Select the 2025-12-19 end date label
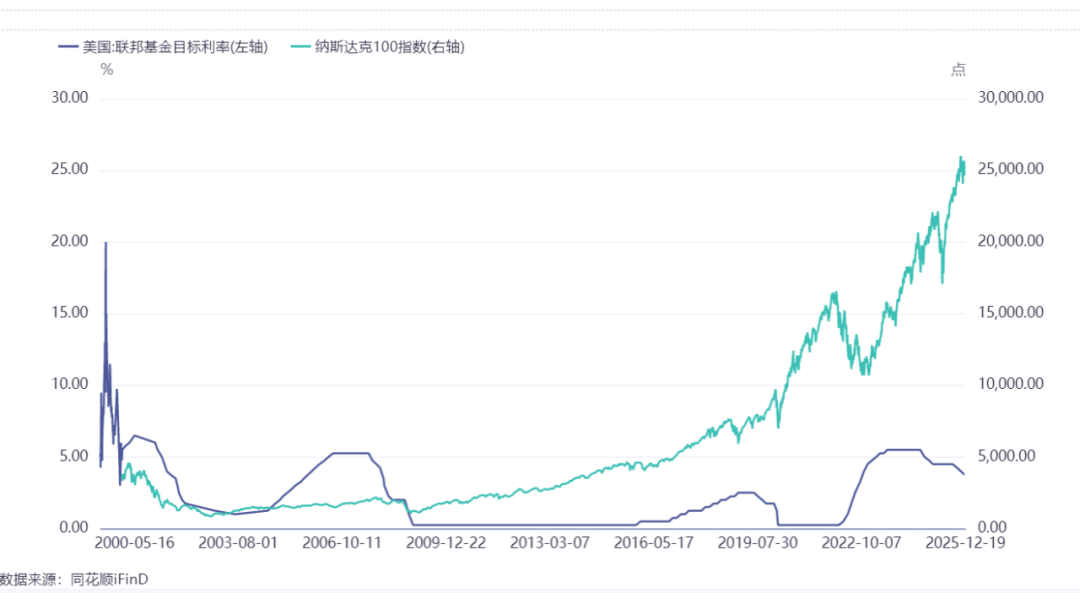The image size is (1080, 593). pyautogui.click(x=966, y=543)
